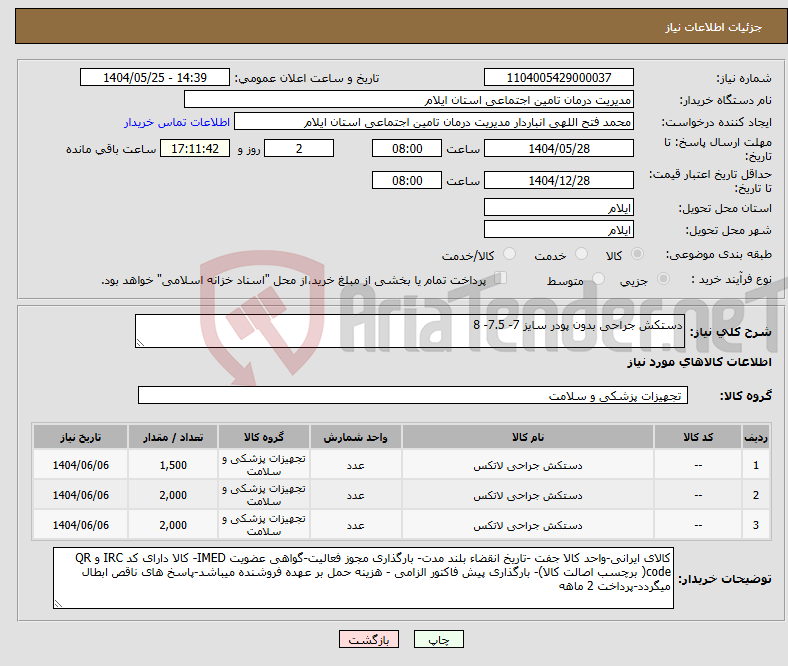The width and height of the screenshot is (788, 666).
Task: Click the remaining time field 17:11:42
Action: tap(195, 148)
